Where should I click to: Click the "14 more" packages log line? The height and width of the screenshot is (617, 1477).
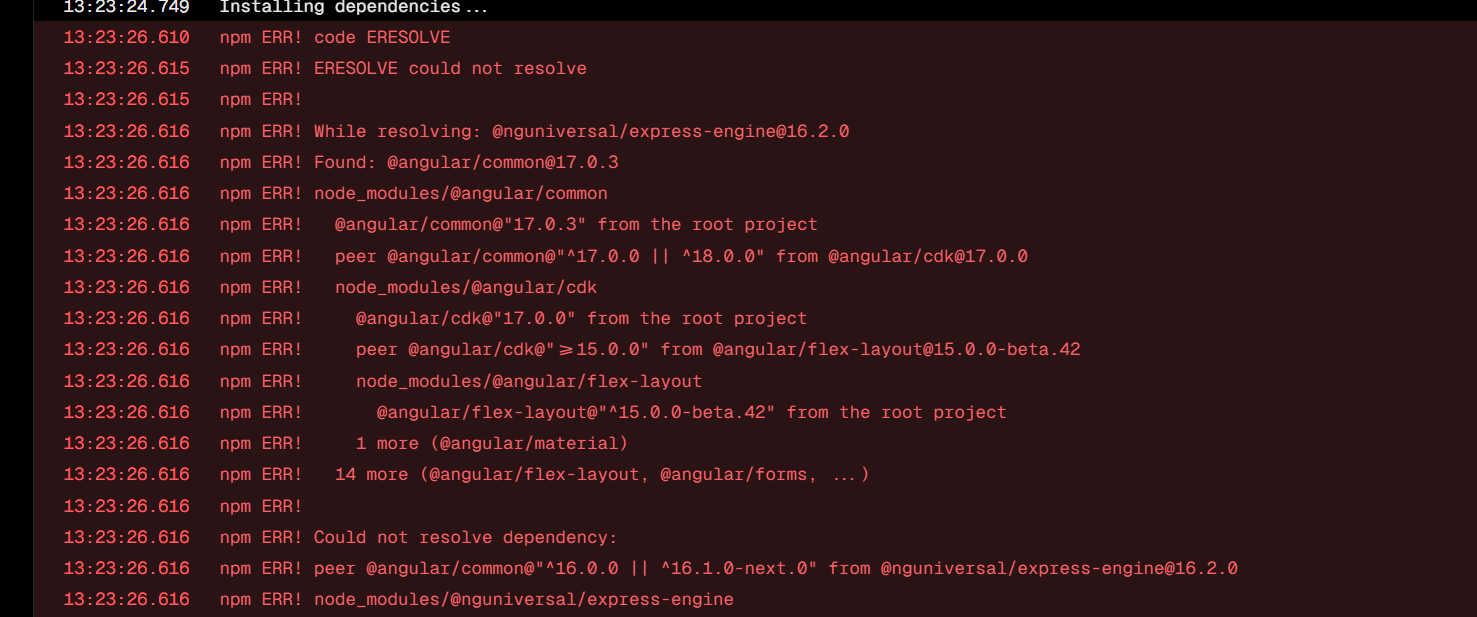pyautogui.click(x=601, y=474)
